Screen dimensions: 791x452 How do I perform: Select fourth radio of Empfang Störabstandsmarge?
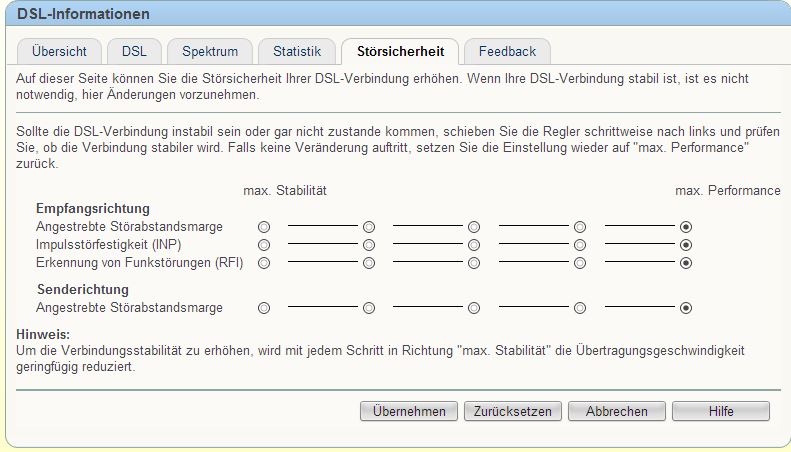[x=580, y=227]
